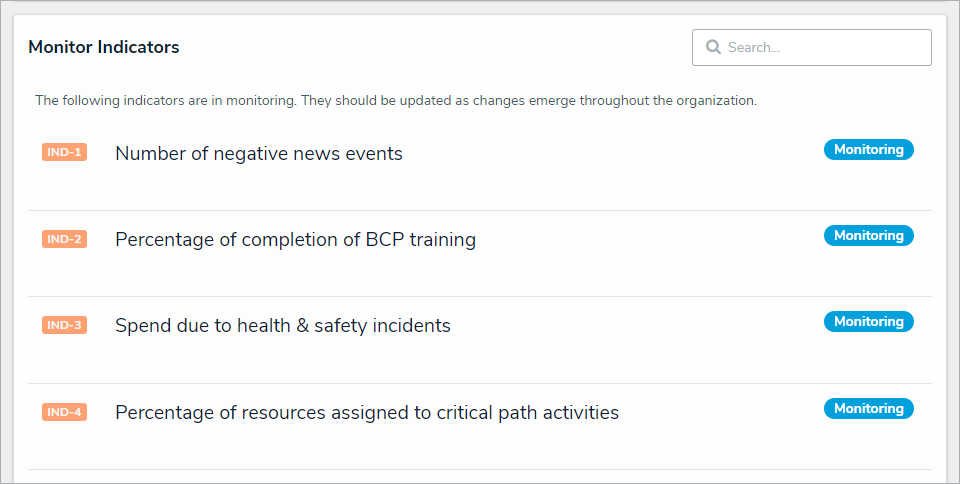The width and height of the screenshot is (960, 484).
Task: Click Monitoring badge for critical path activities
Action: pyautogui.click(x=868, y=409)
